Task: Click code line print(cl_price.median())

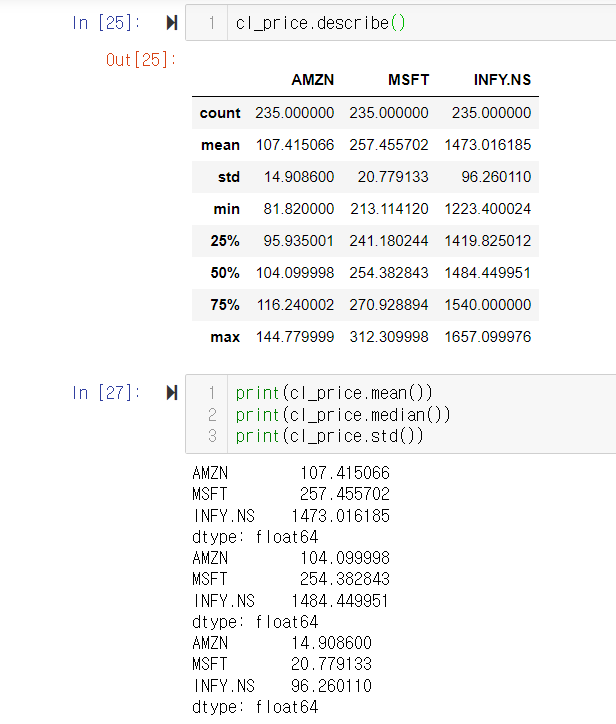Action: tap(343, 415)
